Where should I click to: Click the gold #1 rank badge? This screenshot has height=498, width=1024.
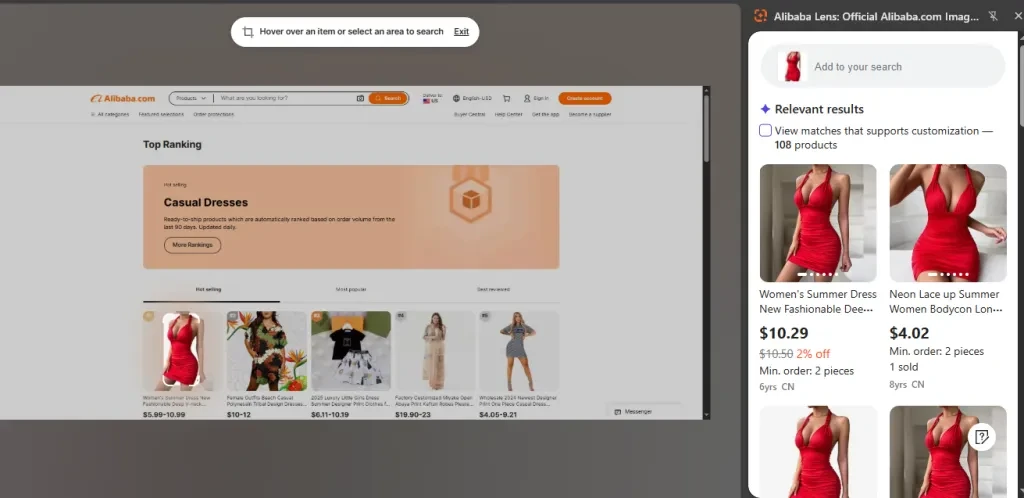point(149,316)
